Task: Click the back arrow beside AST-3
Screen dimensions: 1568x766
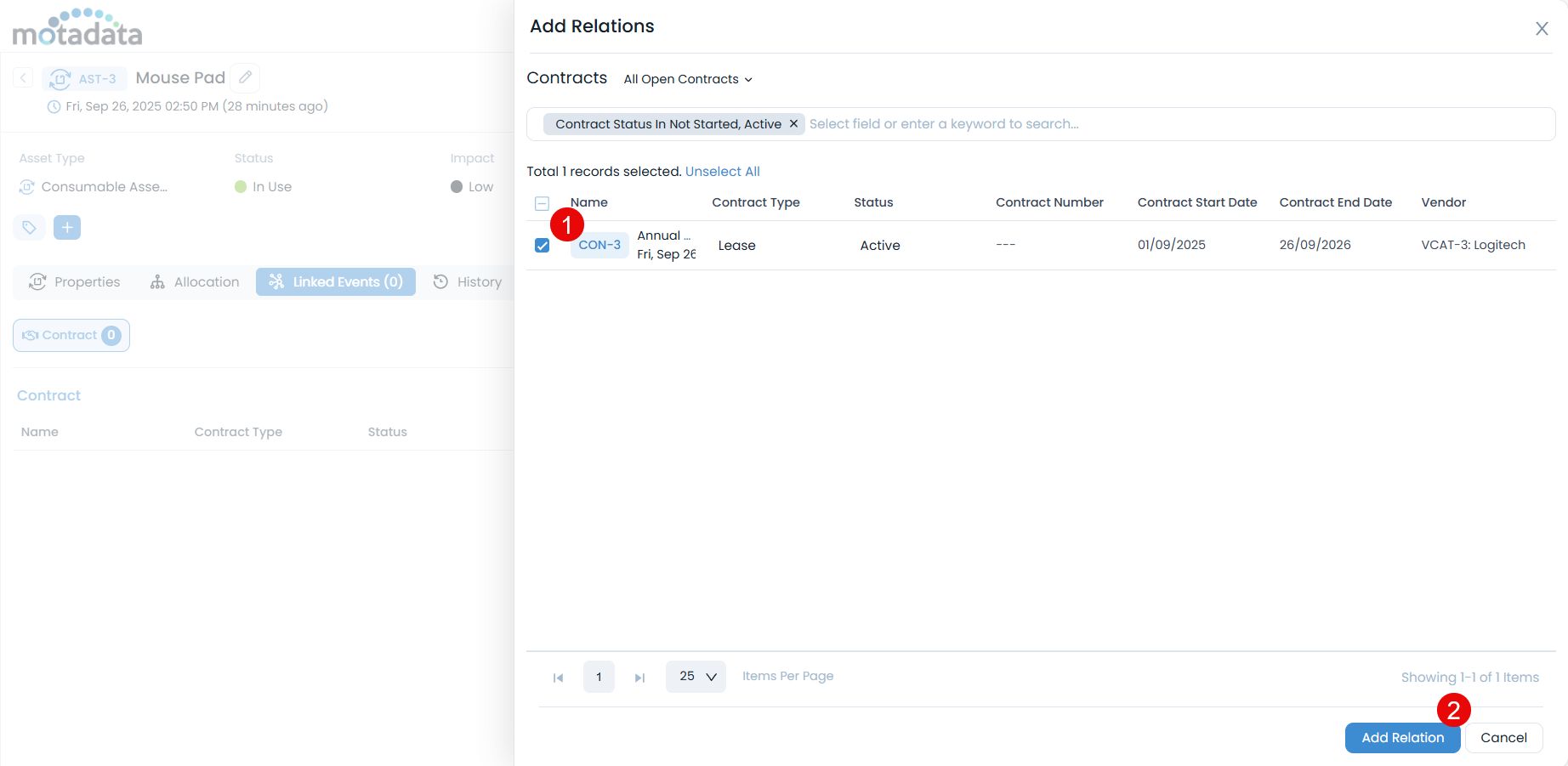Action: coord(24,78)
